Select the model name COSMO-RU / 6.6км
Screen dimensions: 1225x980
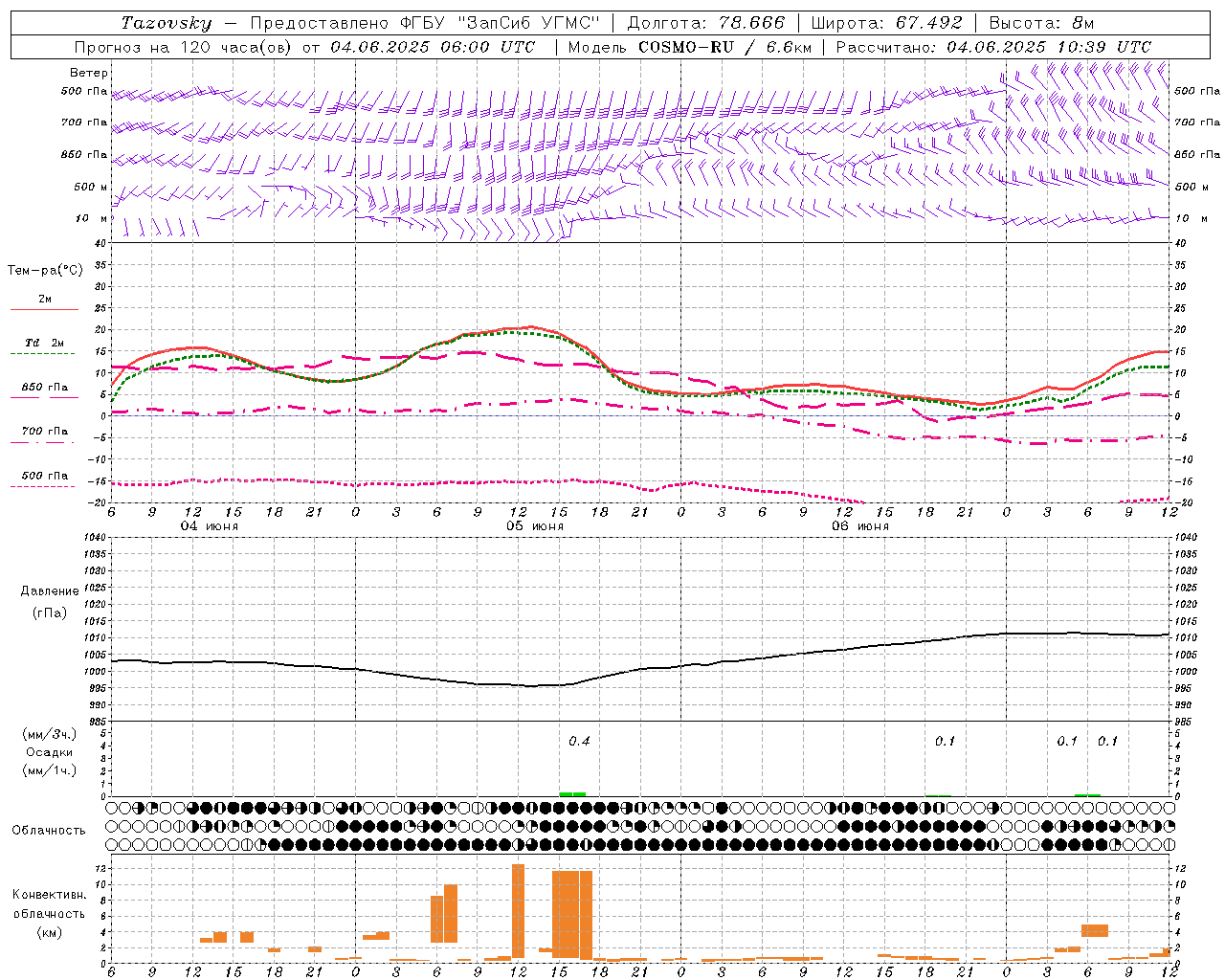click(x=724, y=47)
